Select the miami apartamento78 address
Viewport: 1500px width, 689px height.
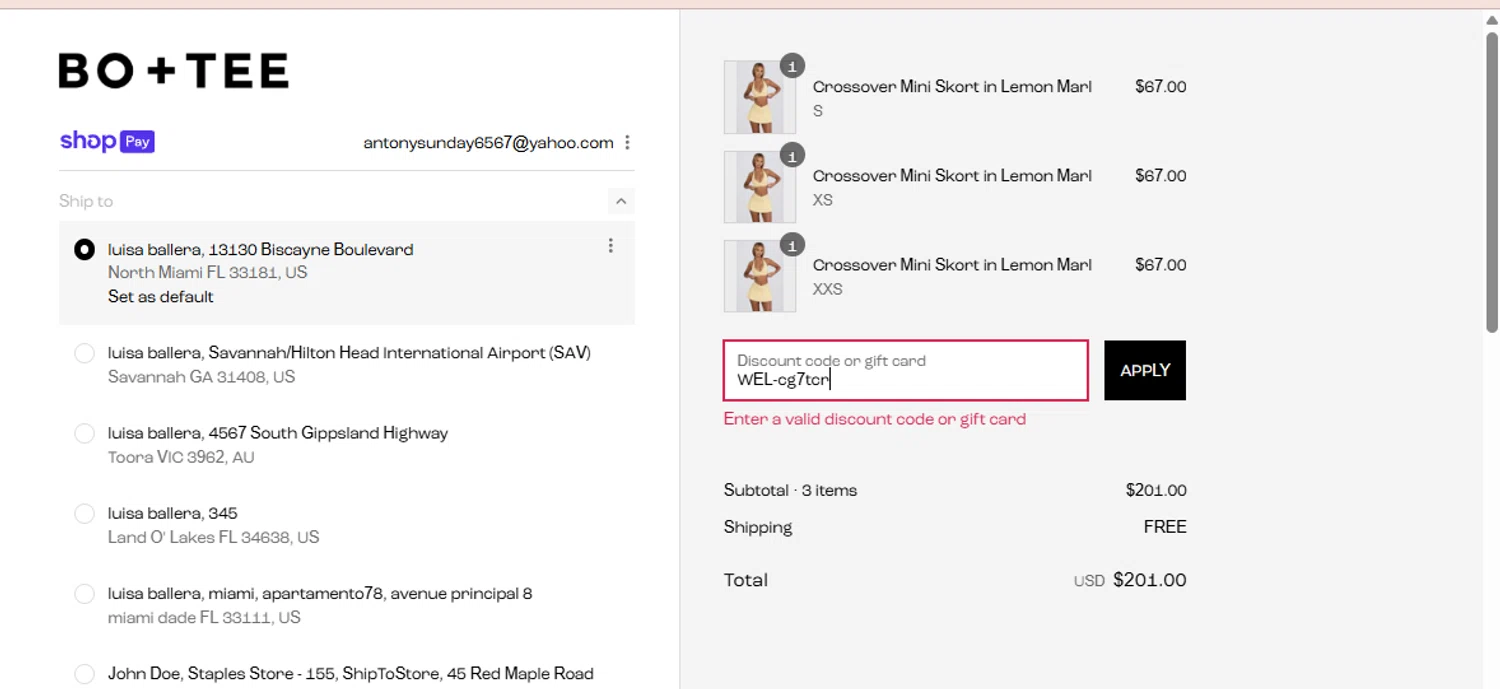pyautogui.click(x=85, y=593)
